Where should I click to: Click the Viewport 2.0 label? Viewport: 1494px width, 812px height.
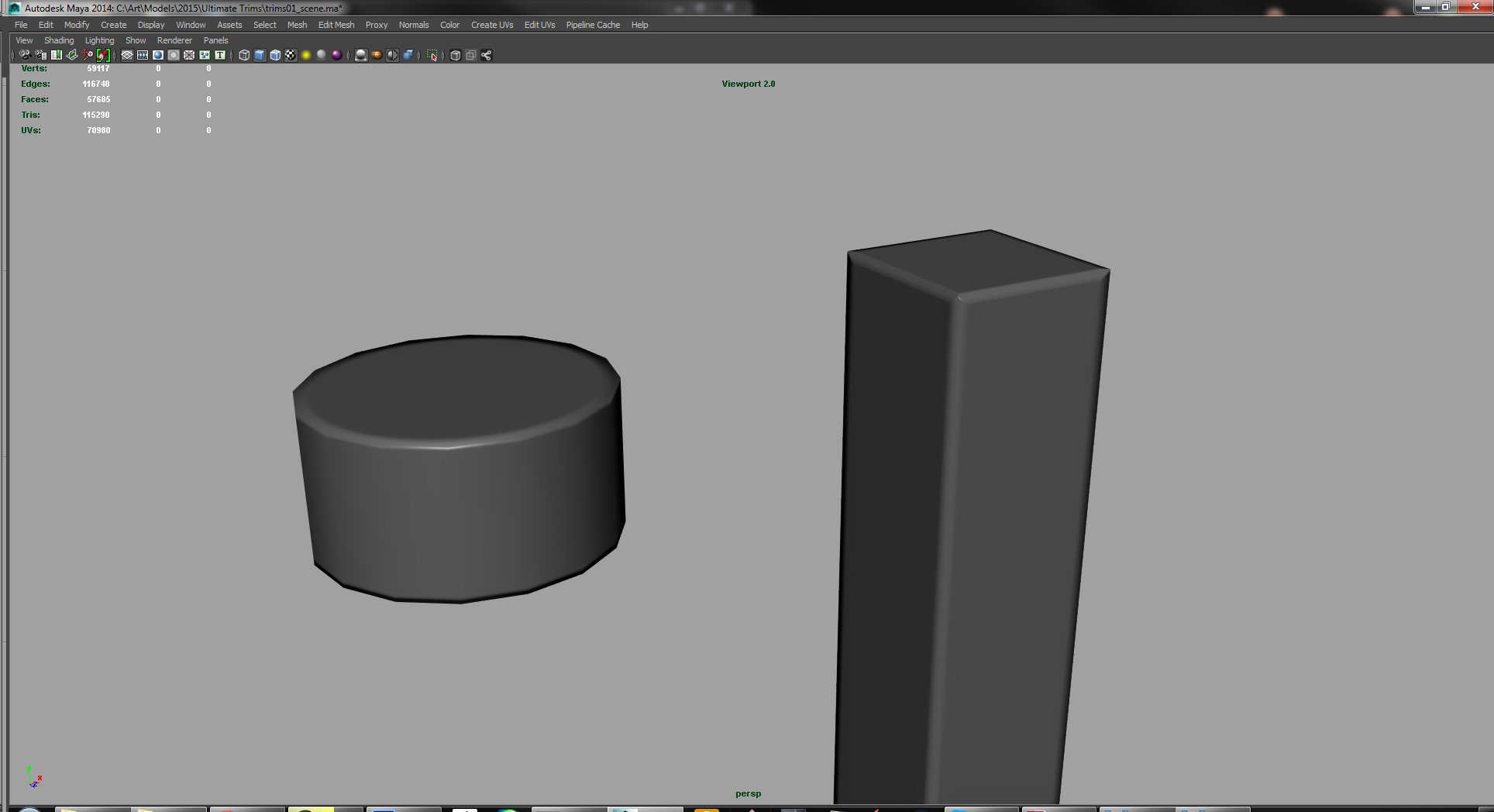click(x=749, y=84)
